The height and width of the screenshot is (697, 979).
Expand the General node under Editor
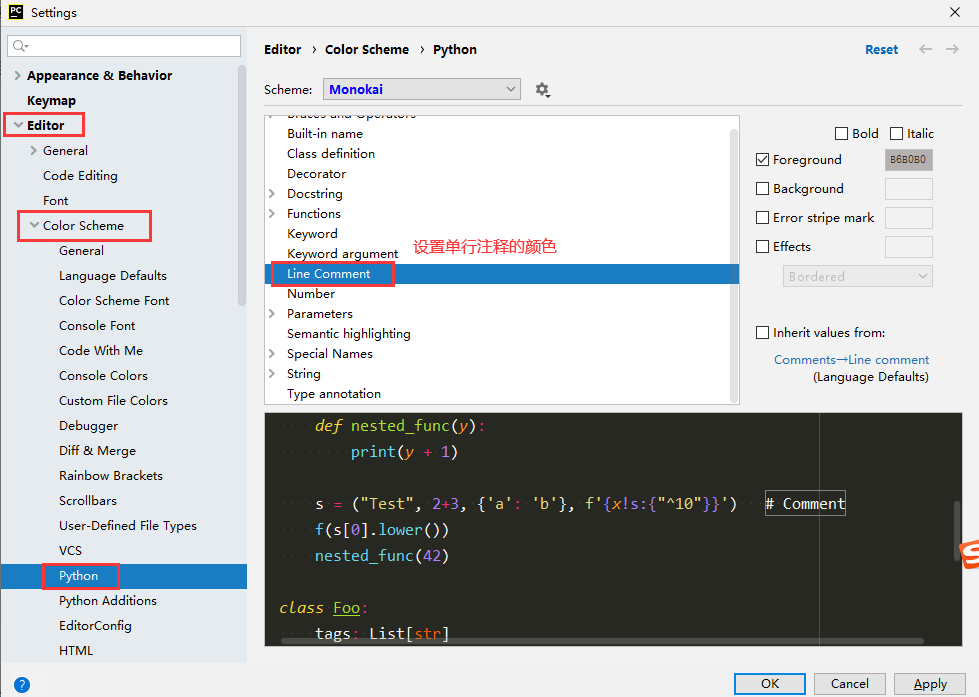pos(34,151)
